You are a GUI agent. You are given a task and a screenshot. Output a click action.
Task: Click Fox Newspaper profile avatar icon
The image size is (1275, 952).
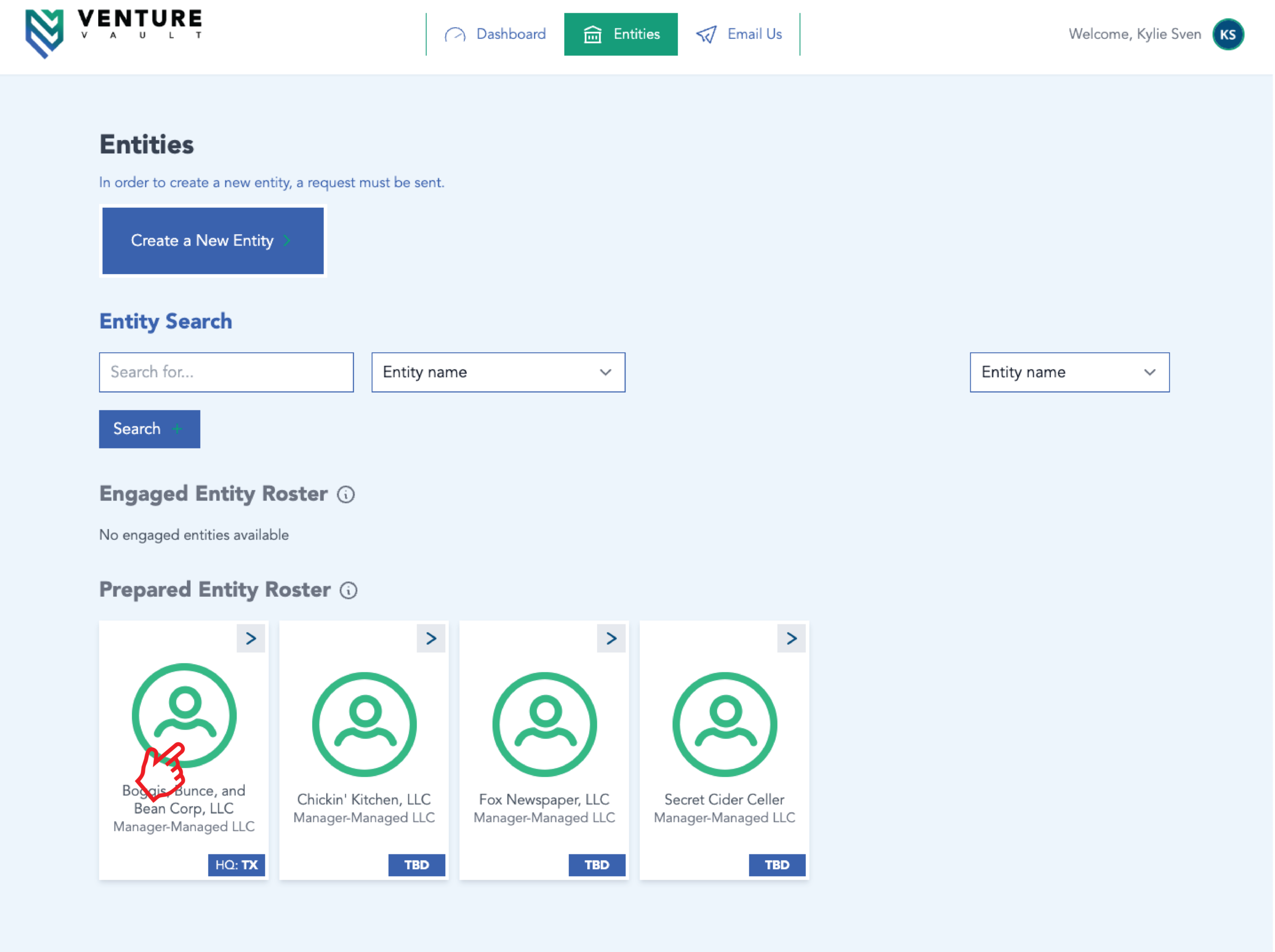[x=544, y=724]
